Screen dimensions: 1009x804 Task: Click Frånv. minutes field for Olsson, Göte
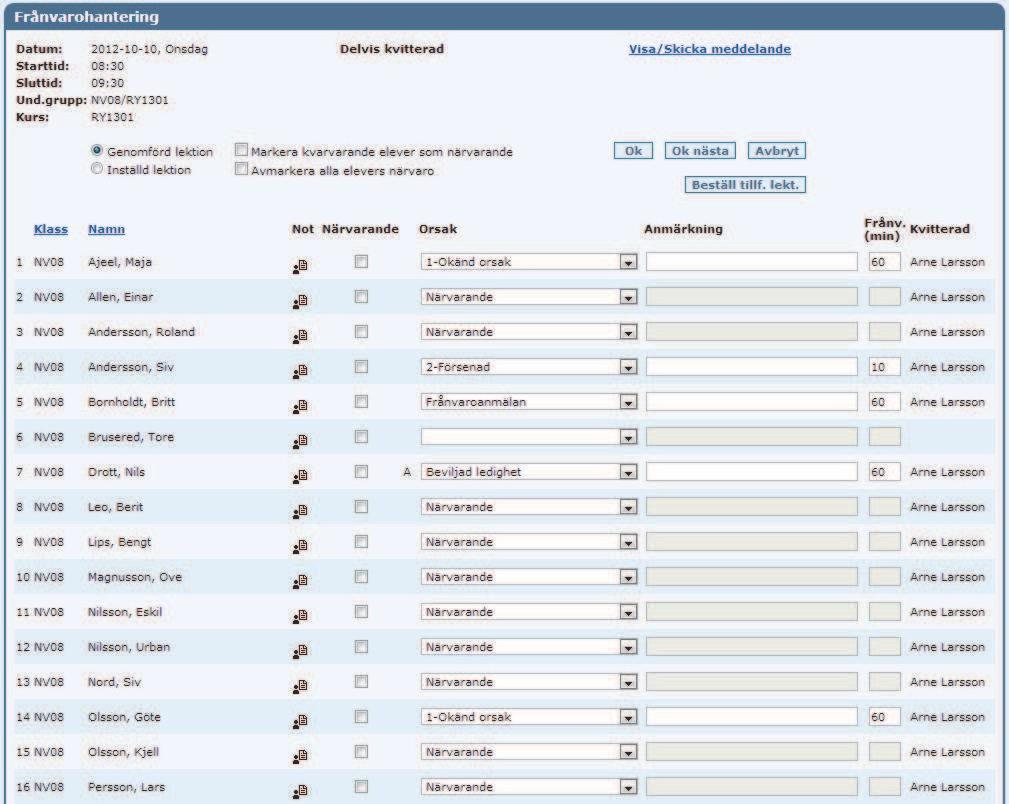click(x=884, y=717)
